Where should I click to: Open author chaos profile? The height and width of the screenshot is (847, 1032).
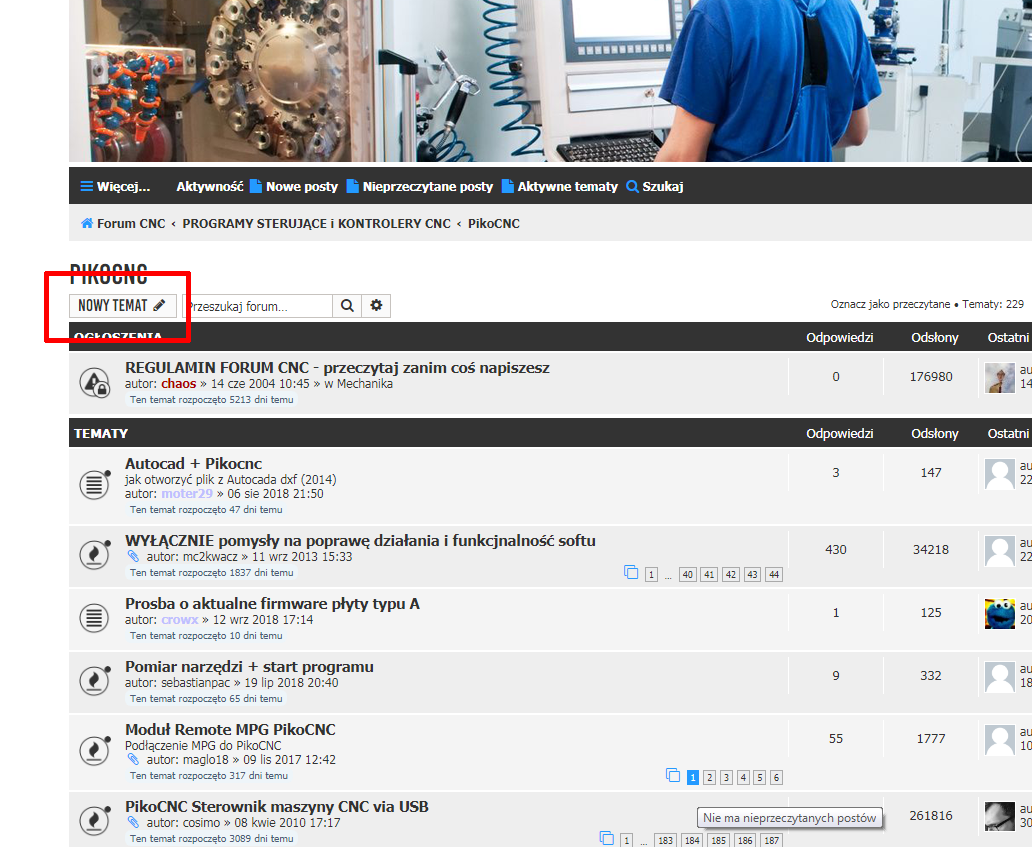pyautogui.click(x=178, y=384)
